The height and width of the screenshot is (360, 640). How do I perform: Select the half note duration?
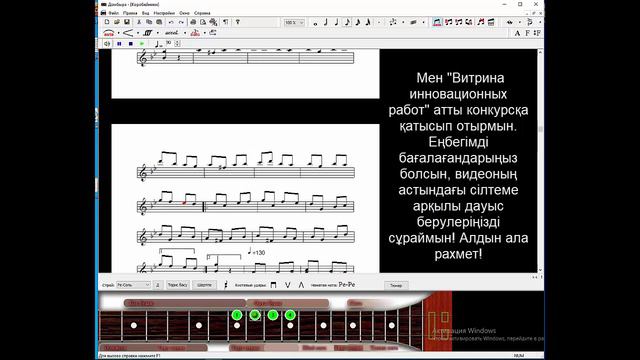point(326,22)
